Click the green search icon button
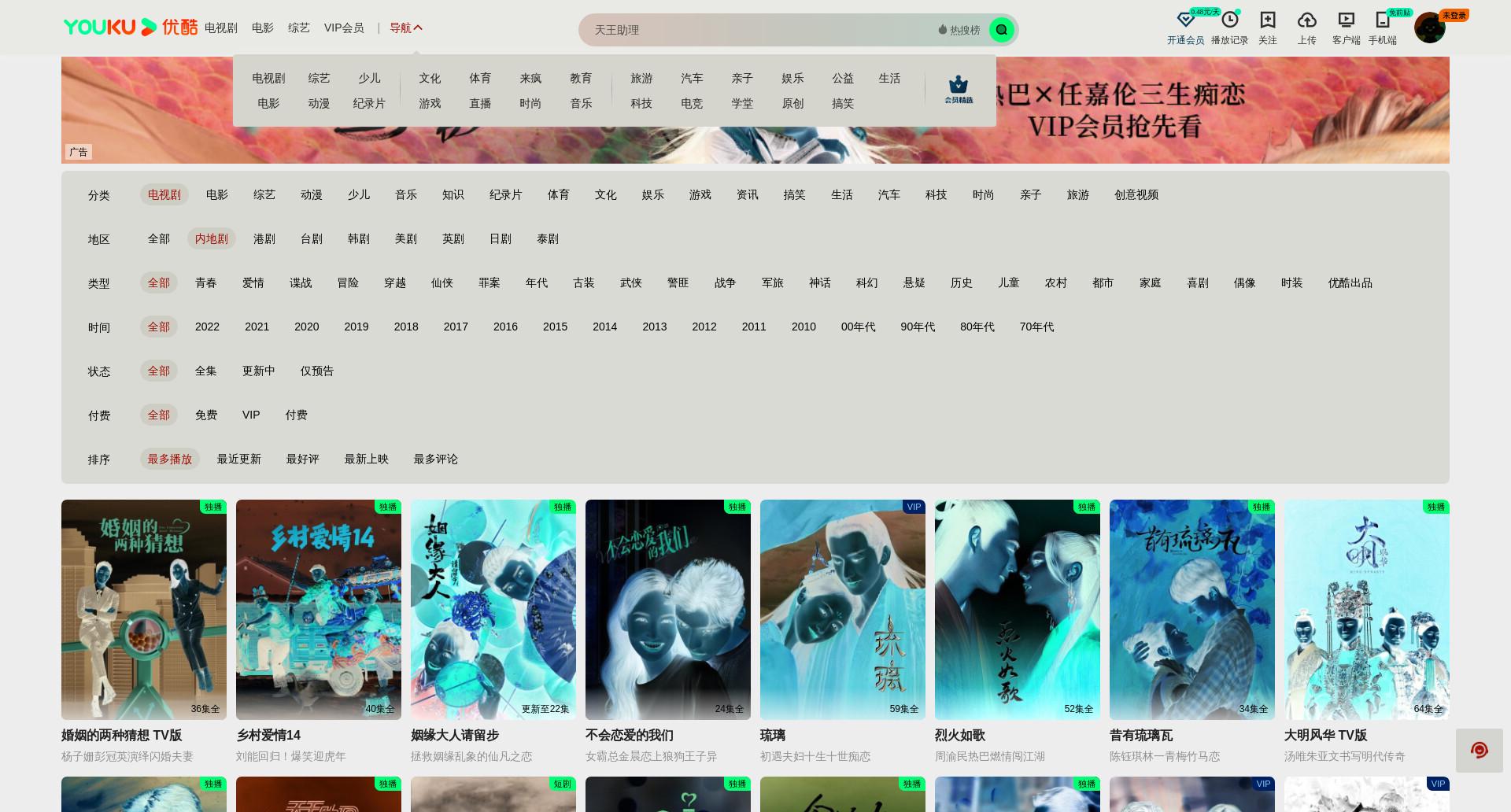Image resolution: width=1511 pixels, height=812 pixels. (x=1001, y=30)
